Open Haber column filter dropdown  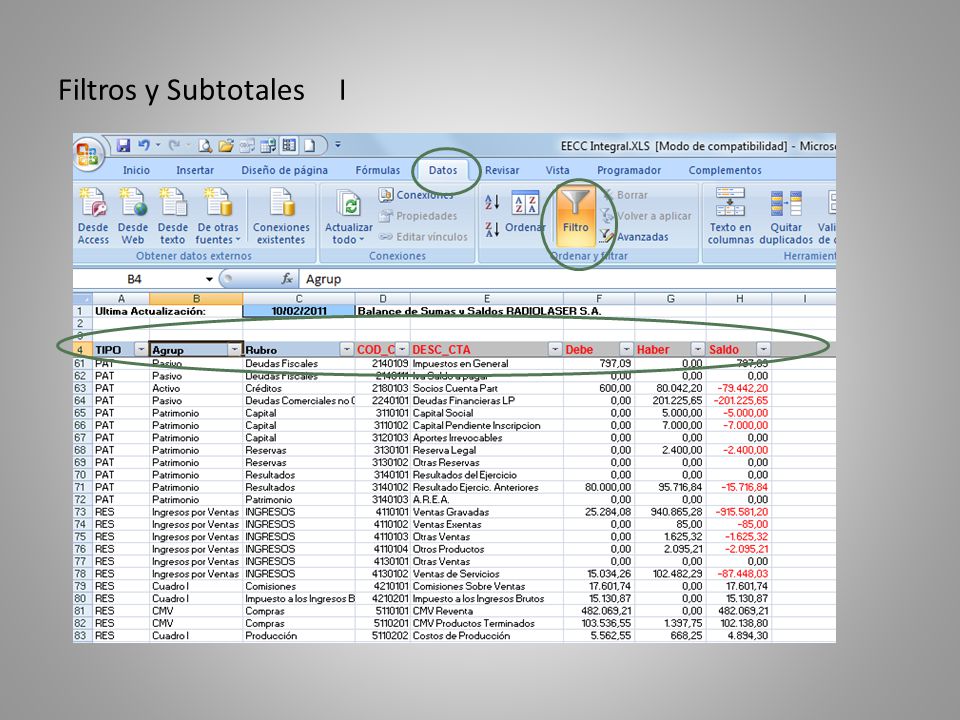[698, 350]
